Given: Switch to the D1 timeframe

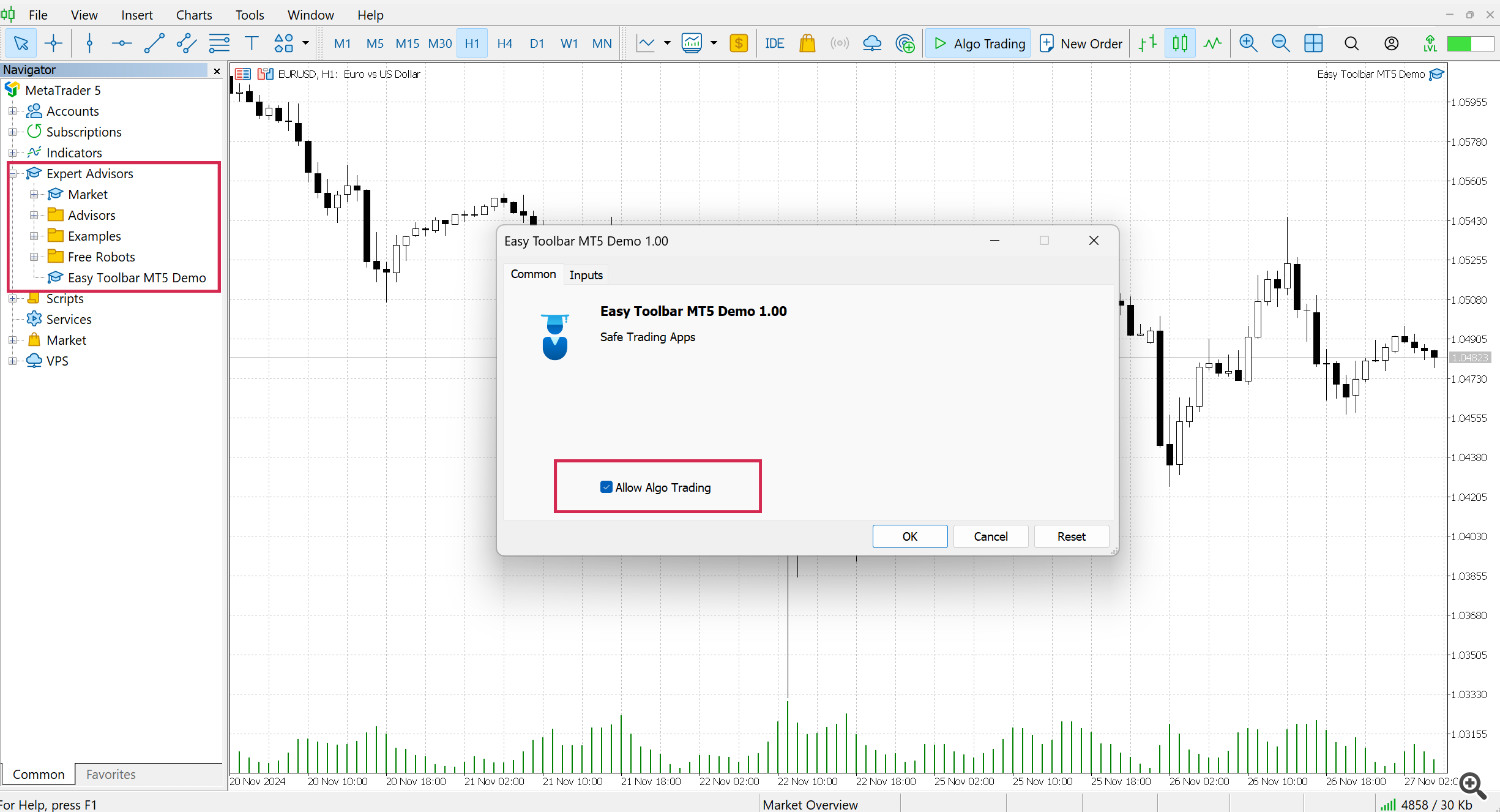Looking at the screenshot, I should pos(537,43).
